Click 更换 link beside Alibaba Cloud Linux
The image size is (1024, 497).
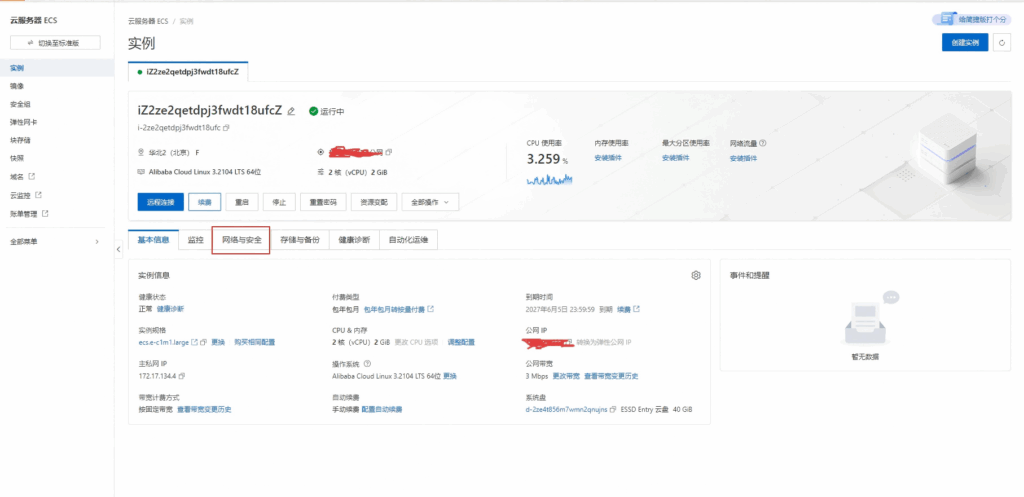pyautogui.click(x=450, y=376)
